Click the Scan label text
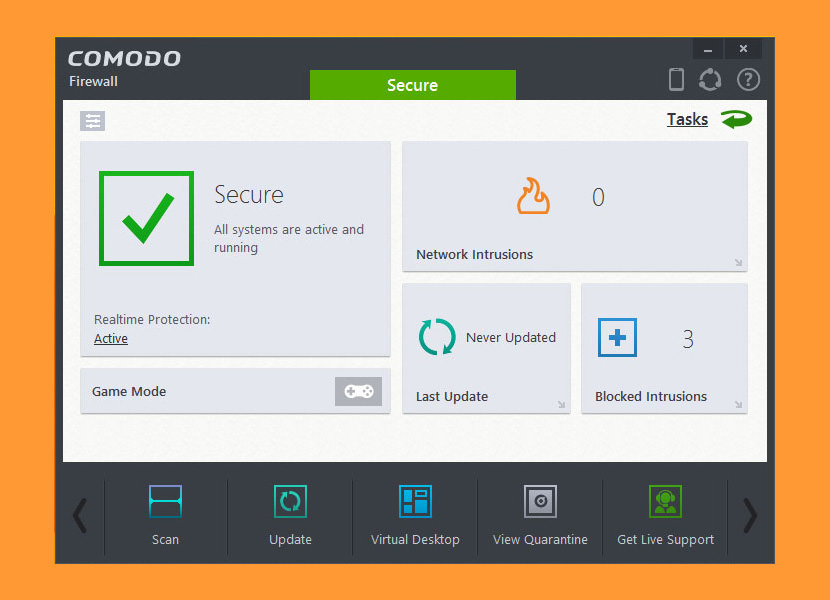The width and height of the screenshot is (830, 600). click(x=165, y=540)
